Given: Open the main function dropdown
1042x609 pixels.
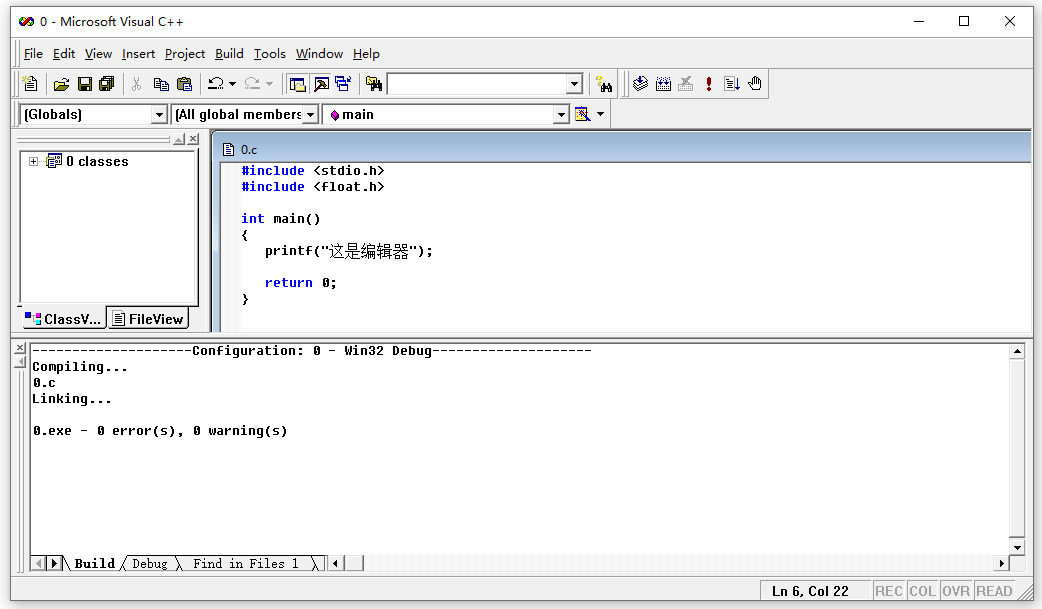Looking at the screenshot, I should point(562,115).
